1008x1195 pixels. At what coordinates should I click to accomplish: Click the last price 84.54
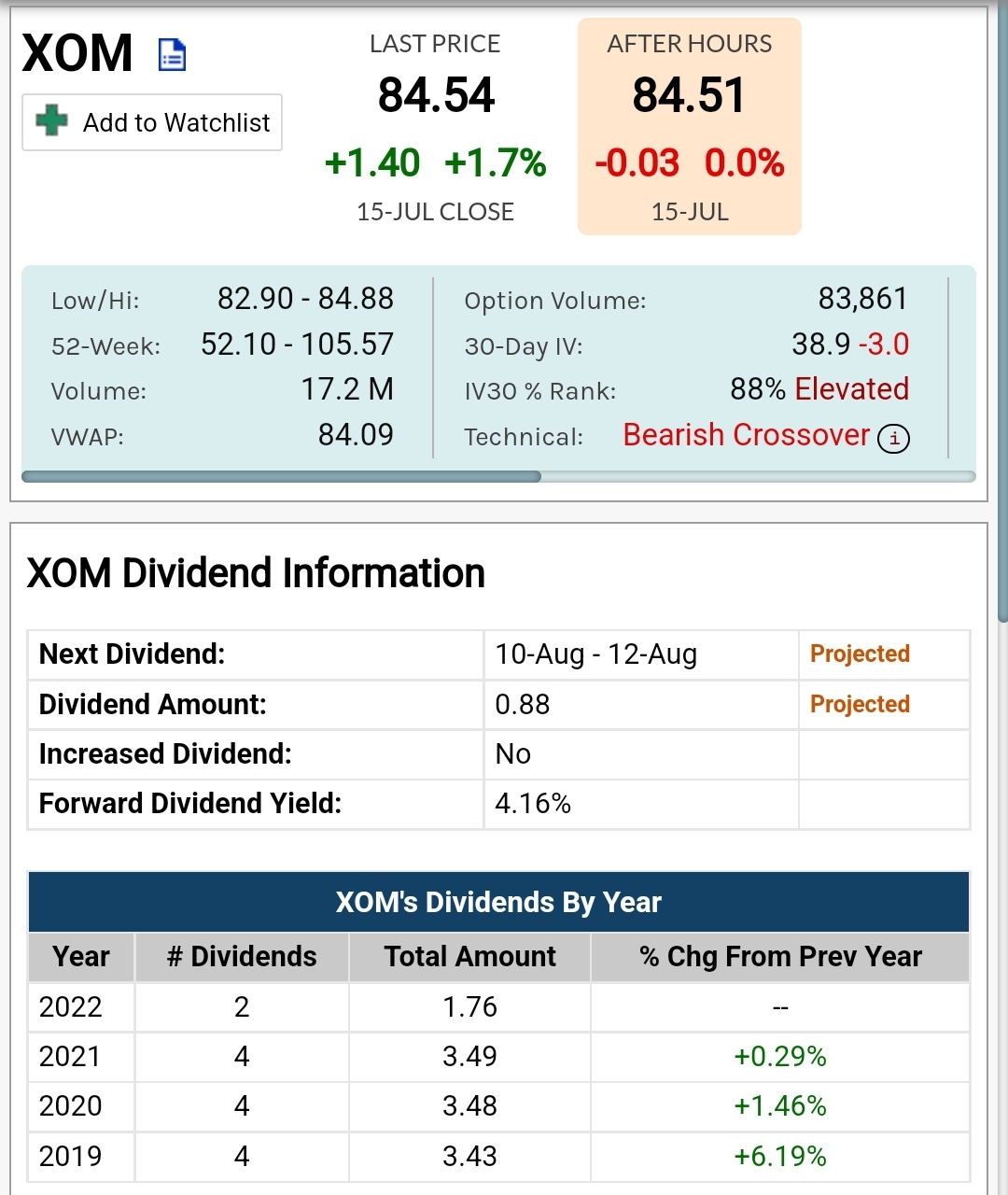[x=436, y=95]
